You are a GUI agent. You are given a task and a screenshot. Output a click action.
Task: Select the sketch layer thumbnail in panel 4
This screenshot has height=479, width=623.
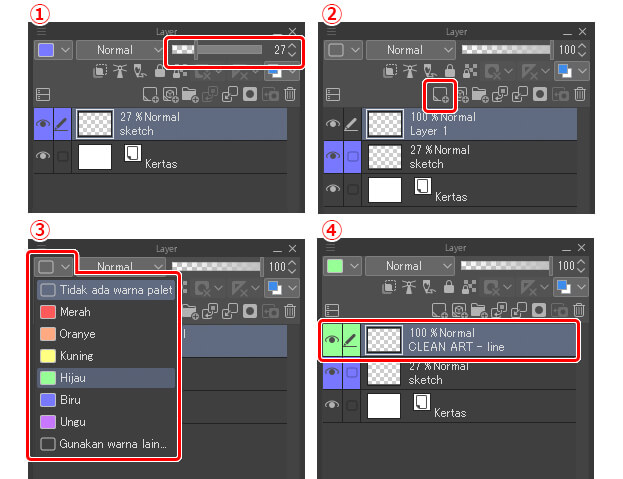(x=383, y=373)
